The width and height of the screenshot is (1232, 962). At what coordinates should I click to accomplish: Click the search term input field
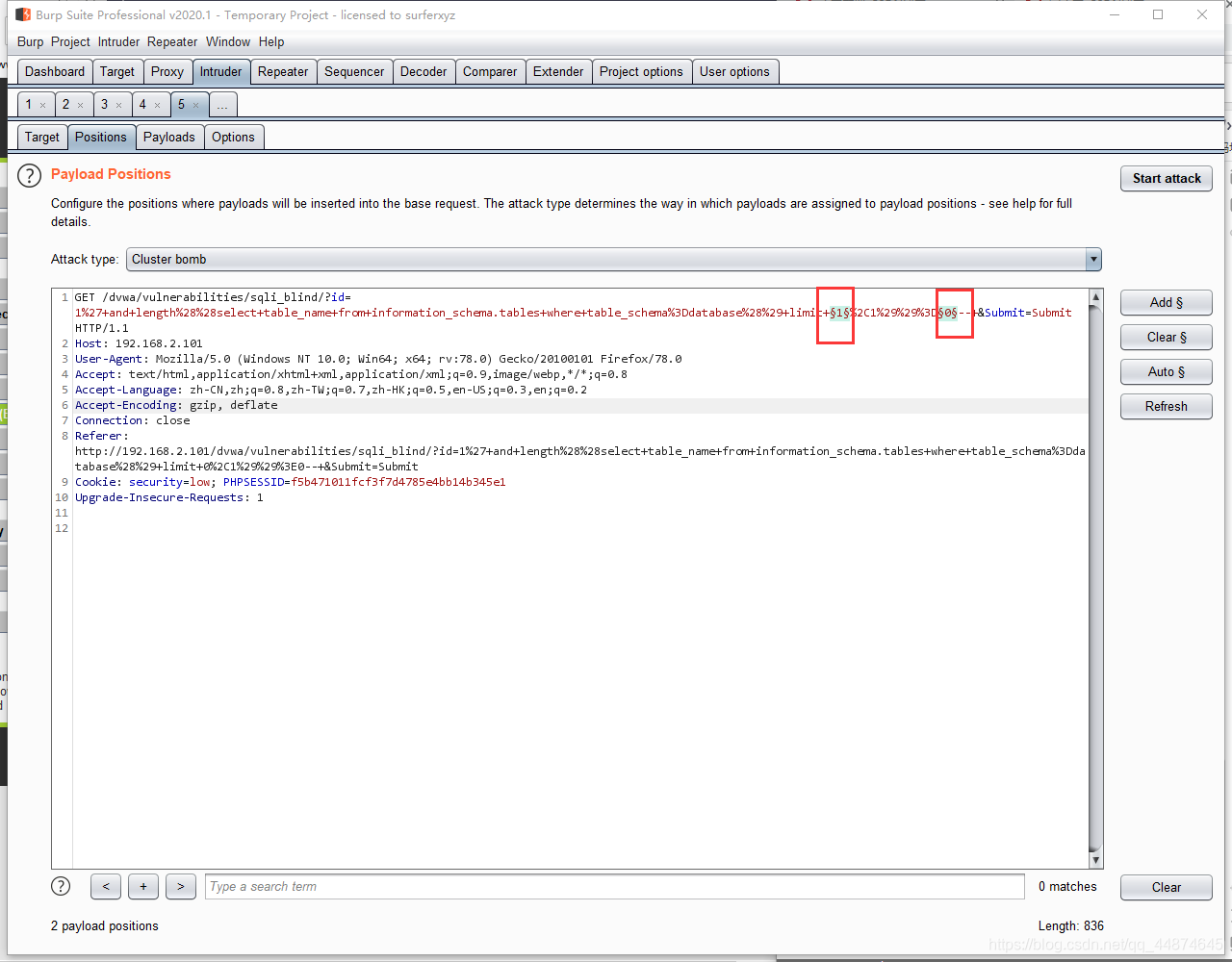(x=615, y=886)
